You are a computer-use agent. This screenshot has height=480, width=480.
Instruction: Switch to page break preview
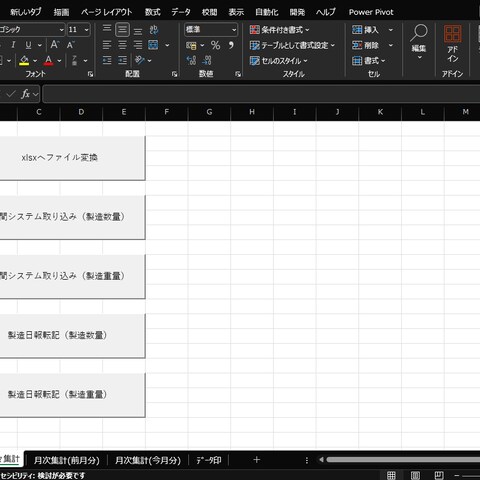pyautogui.click(x=439, y=475)
